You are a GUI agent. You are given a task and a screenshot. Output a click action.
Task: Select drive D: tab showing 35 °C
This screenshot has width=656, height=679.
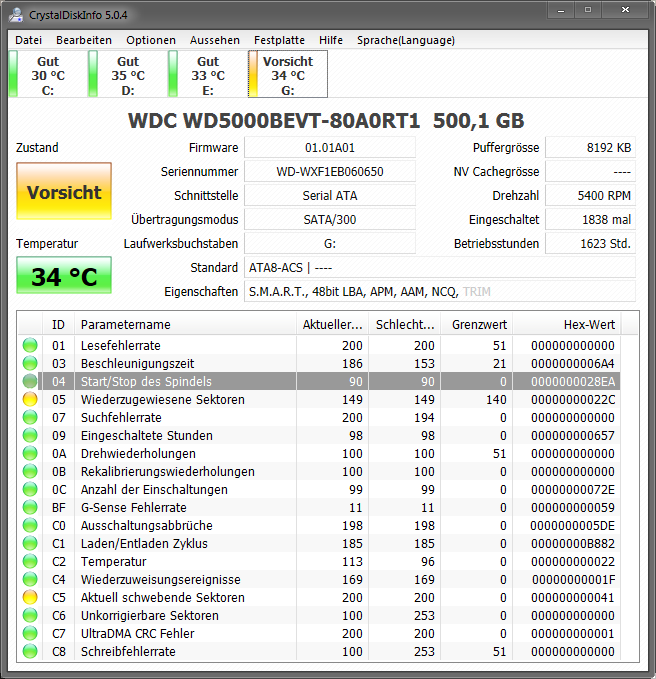pos(128,74)
